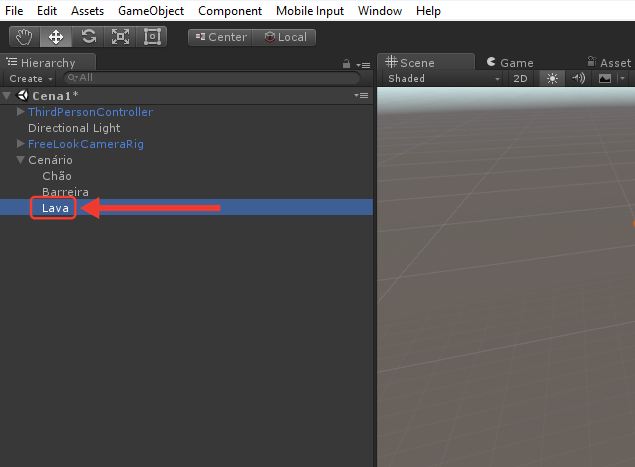Screen dimensions: 635x467
Task: Open Cena1 scene context menu
Action: coord(361,96)
